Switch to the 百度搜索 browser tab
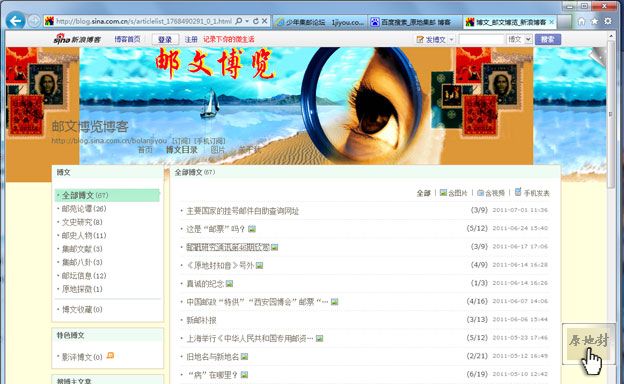 tap(414, 22)
